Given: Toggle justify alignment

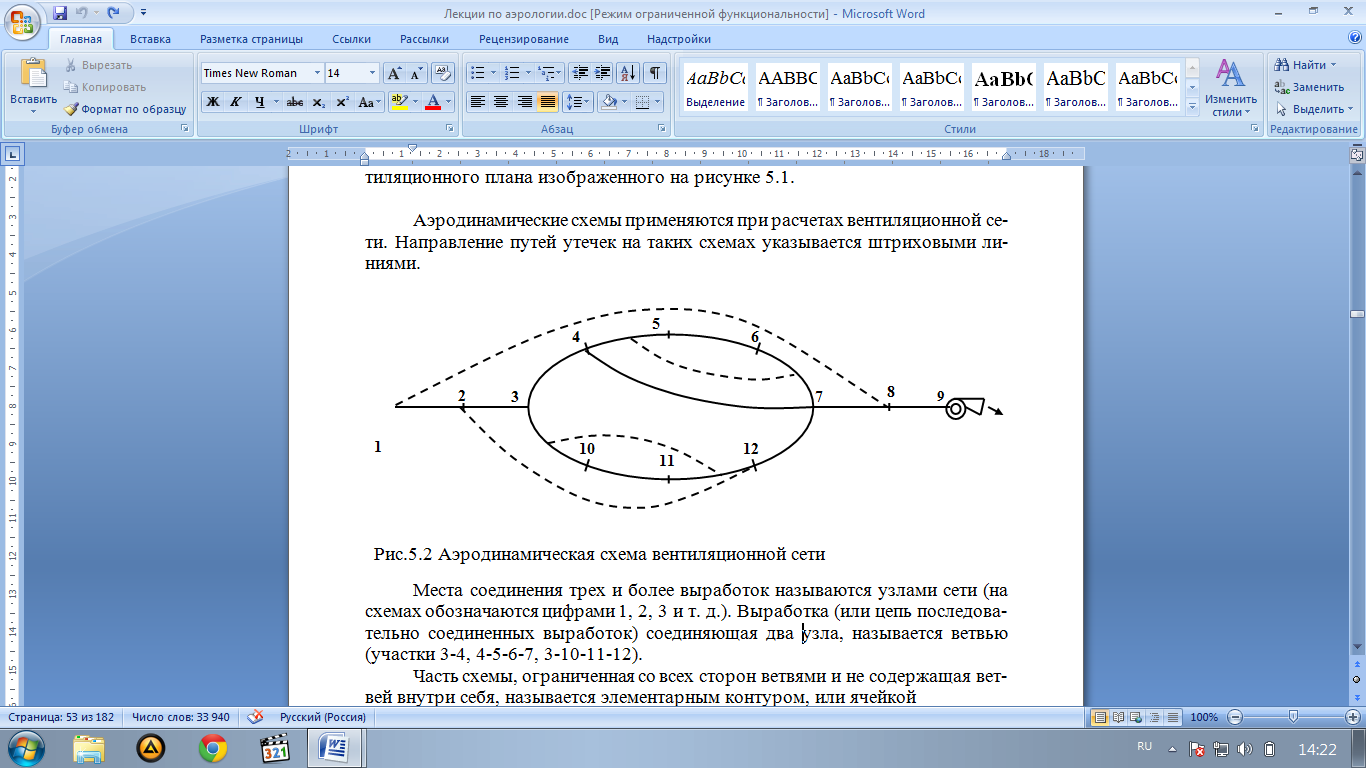Looking at the screenshot, I should 547,102.
